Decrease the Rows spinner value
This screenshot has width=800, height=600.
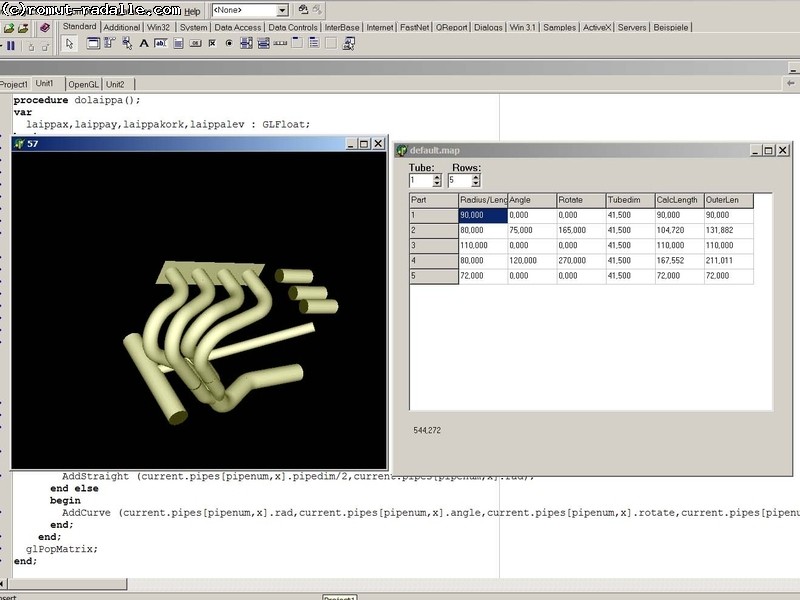click(x=478, y=185)
